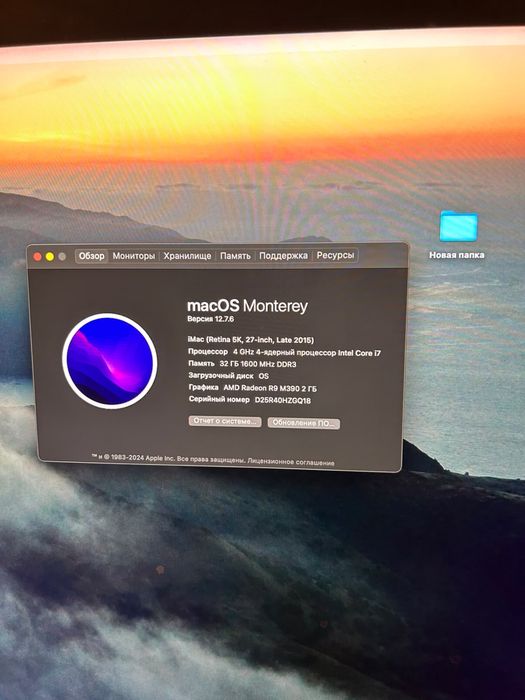Screen dimensions: 525x700
Task: Click the Загрузочный диск OS line
Action: (x=229, y=376)
